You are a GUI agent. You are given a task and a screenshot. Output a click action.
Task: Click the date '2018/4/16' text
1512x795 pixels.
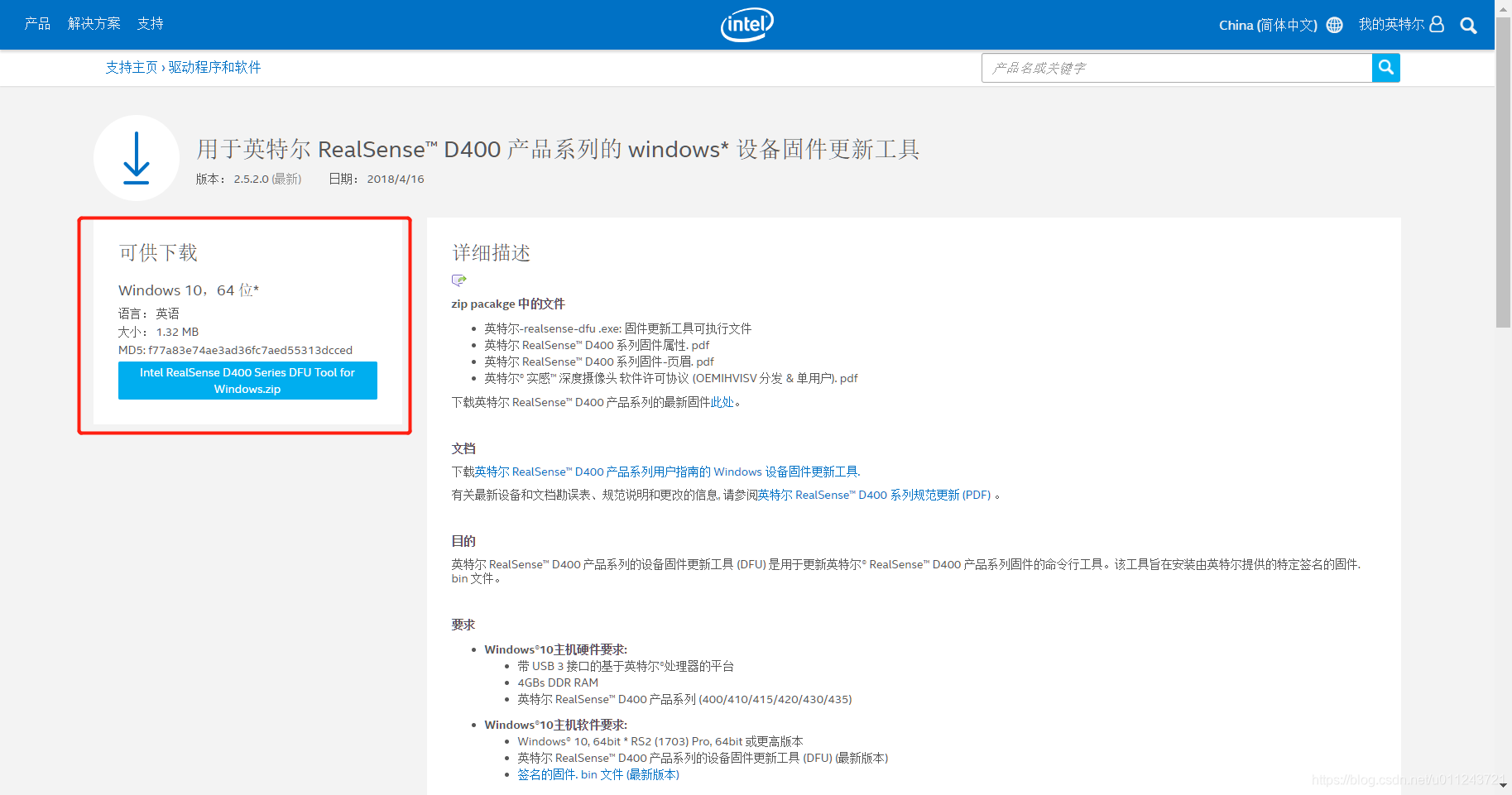[396, 179]
